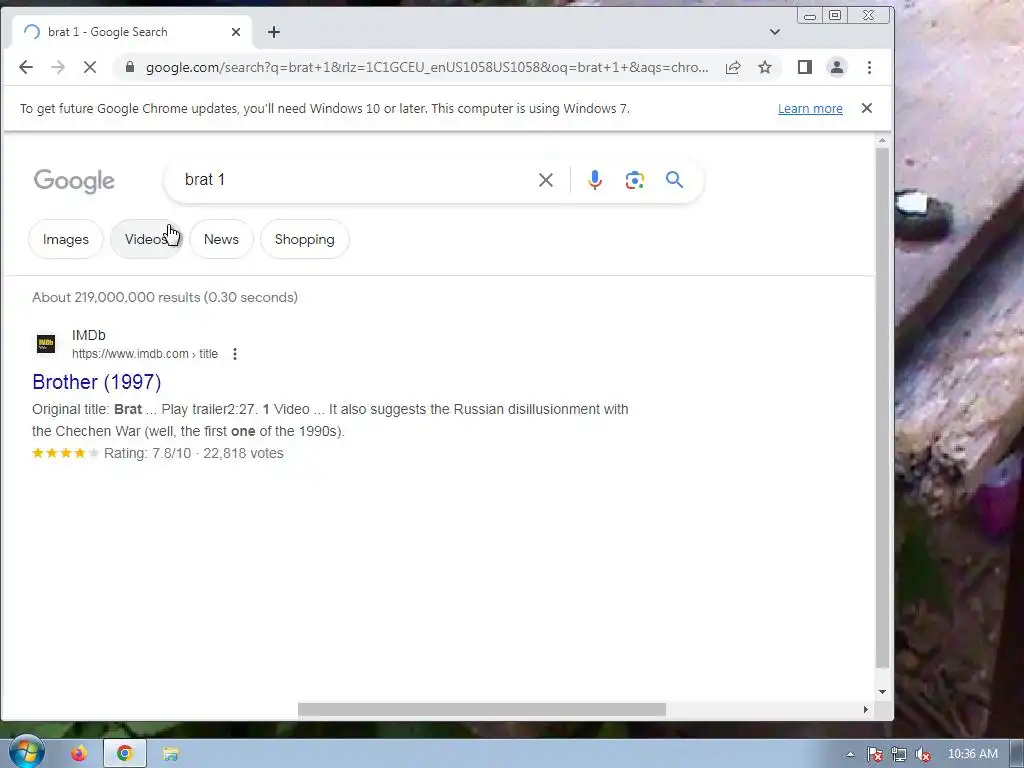The image size is (1024, 768).
Task: Click the vertical scrollbar up arrow
Action: 882,140
